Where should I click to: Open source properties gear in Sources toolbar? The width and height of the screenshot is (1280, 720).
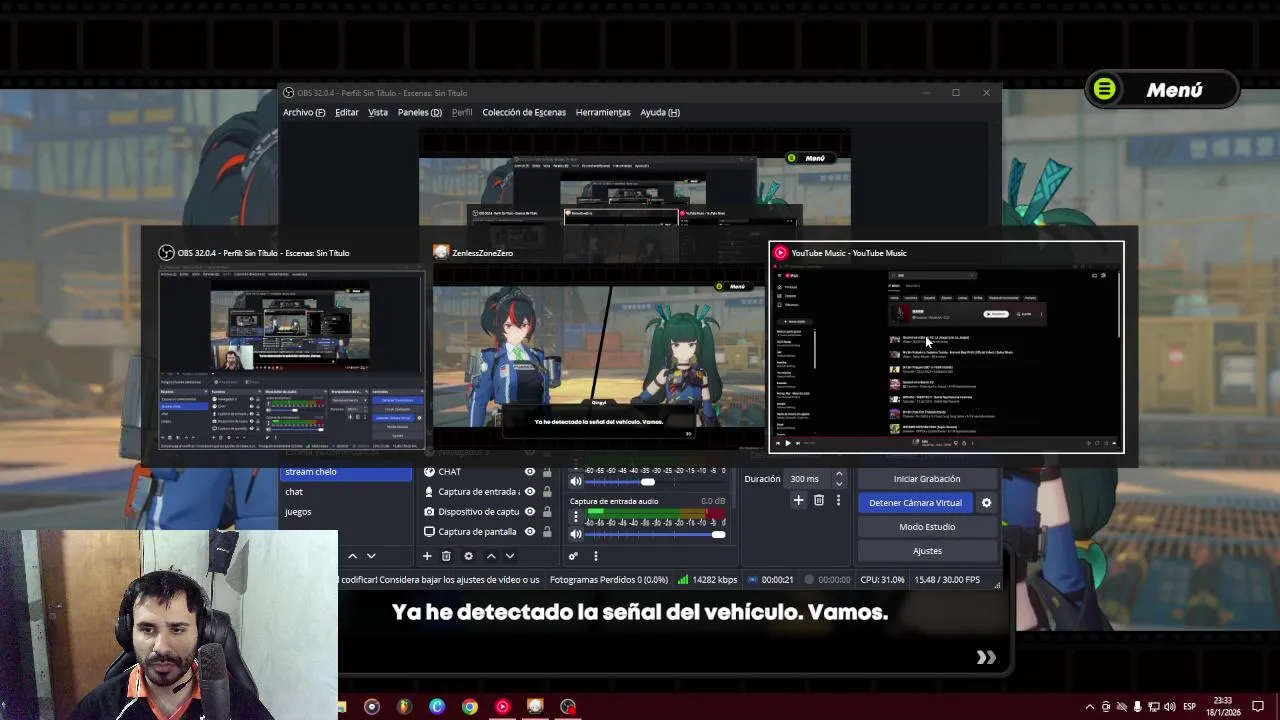tap(468, 556)
